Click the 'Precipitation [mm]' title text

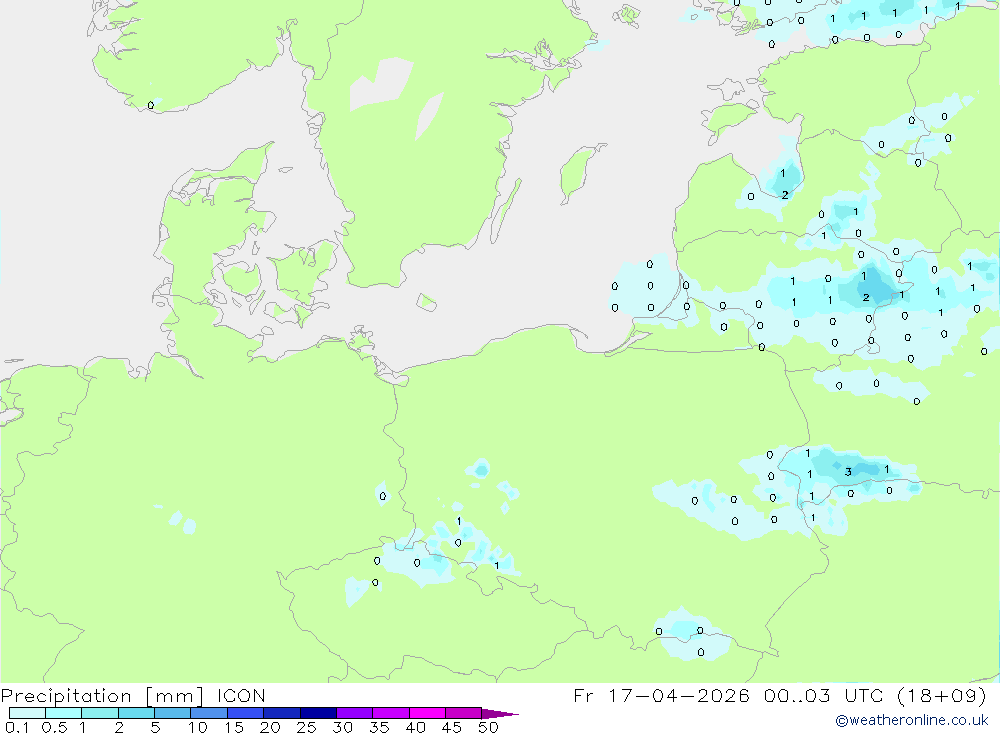tap(102, 696)
